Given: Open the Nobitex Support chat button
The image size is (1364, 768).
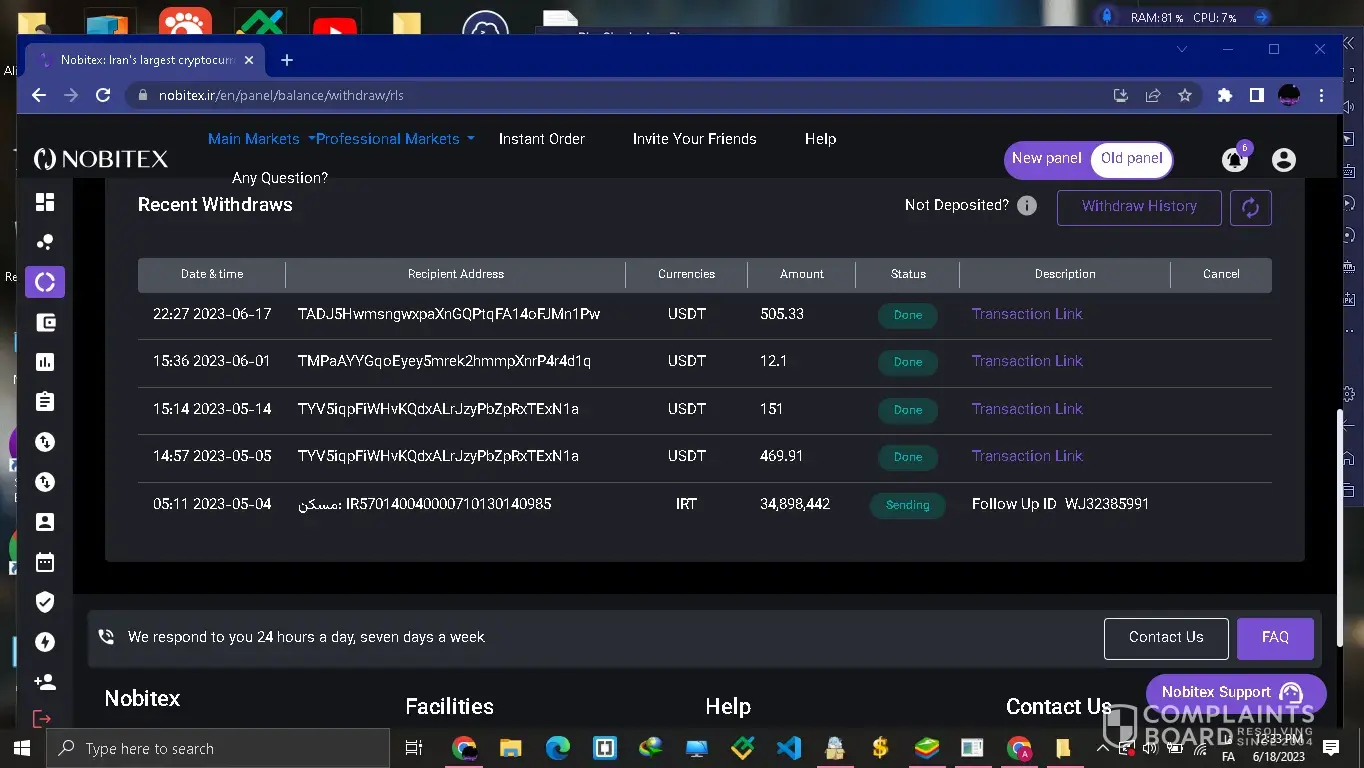Looking at the screenshot, I should point(1236,693).
